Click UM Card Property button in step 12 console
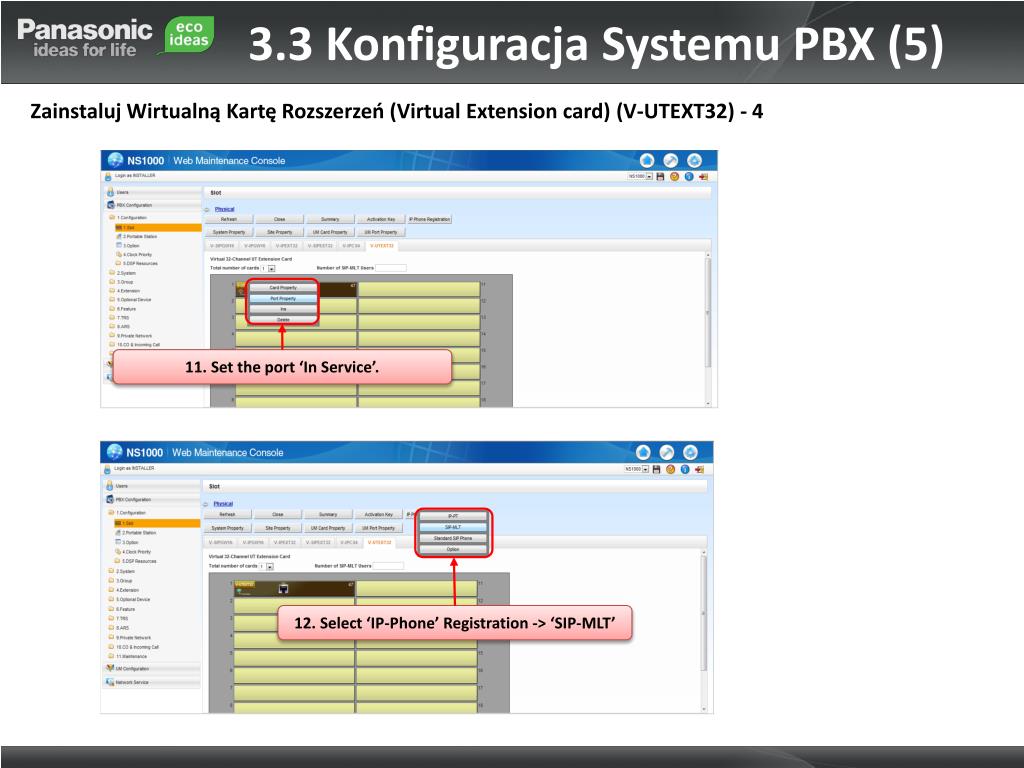The height and width of the screenshot is (768, 1024). [328, 528]
